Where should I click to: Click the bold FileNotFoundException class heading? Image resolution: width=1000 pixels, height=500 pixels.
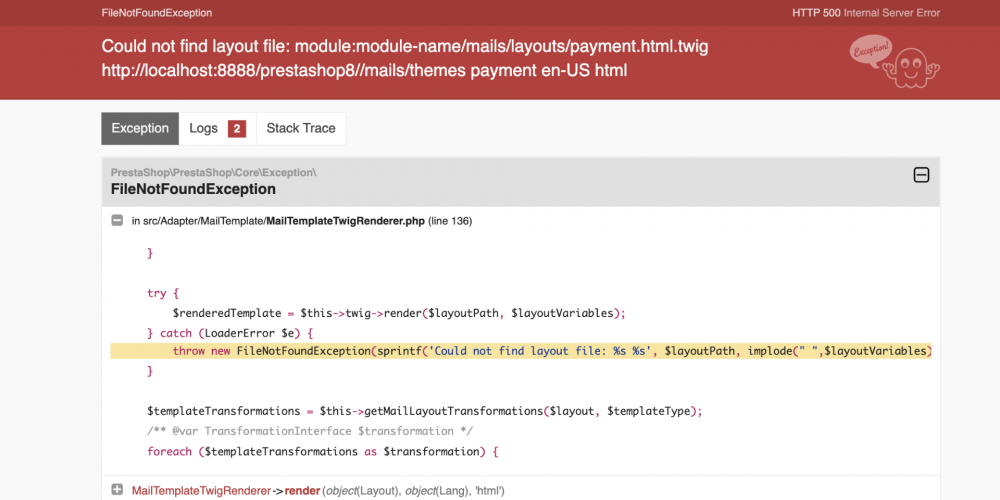pyautogui.click(x=193, y=189)
